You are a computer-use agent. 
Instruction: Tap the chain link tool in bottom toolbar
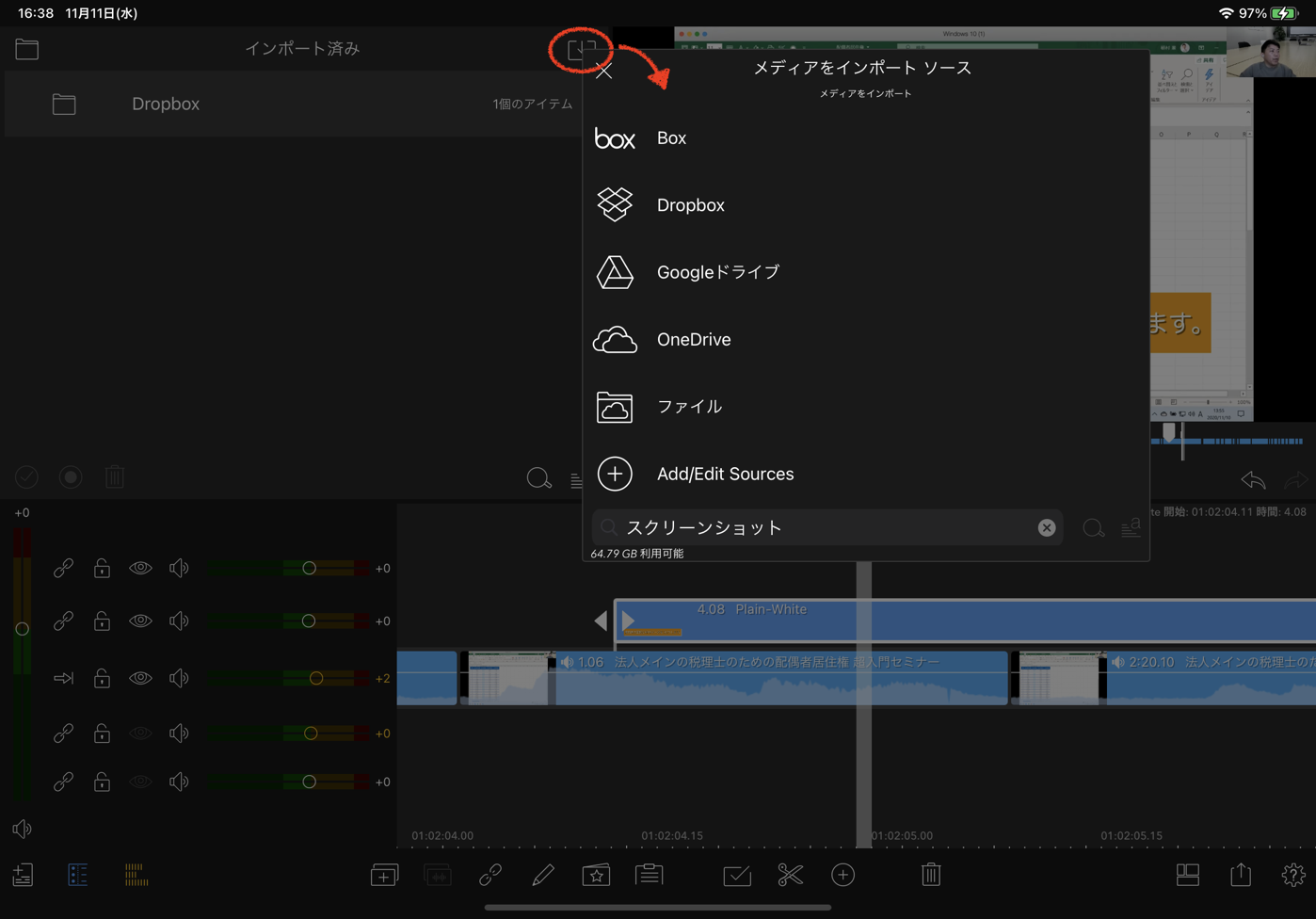490,875
